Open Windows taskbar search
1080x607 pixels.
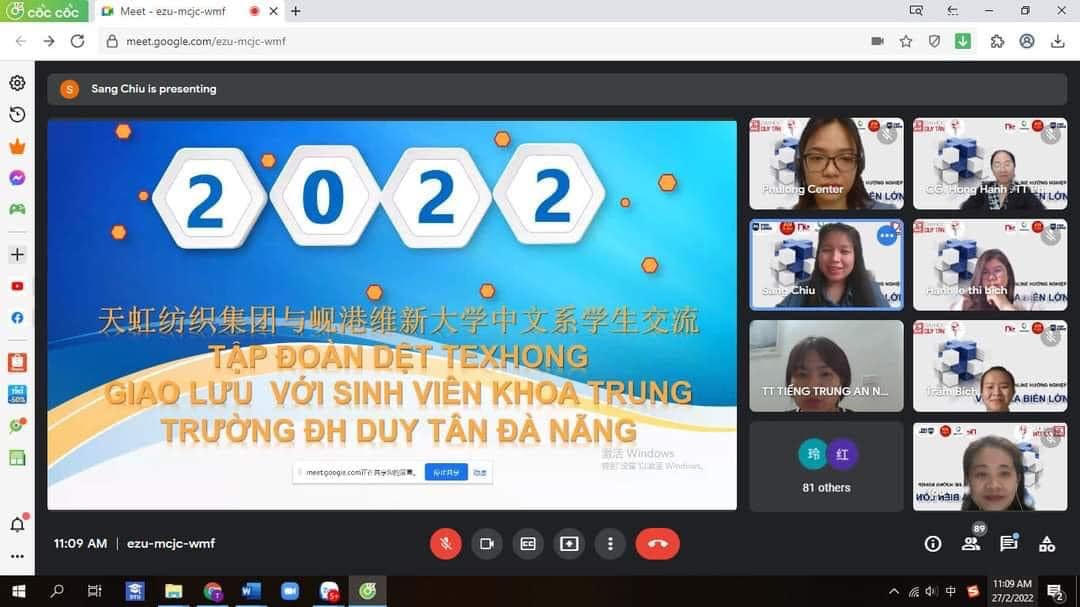[x=57, y=591]
